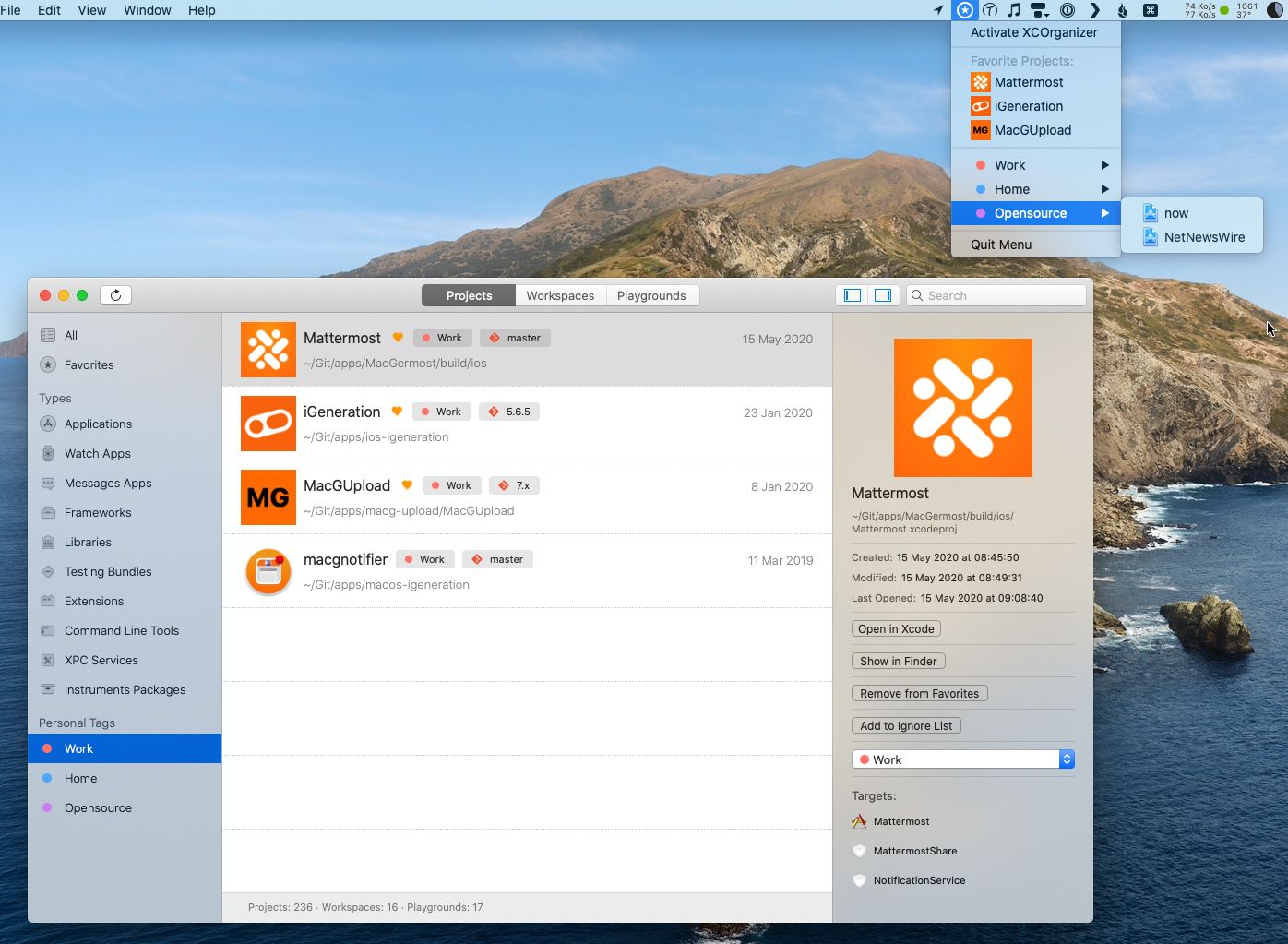The width and height of the screenshot is (1288, 944).
Task: Select the macgnotifier project icon in list
Action: (x=268, y=571)
